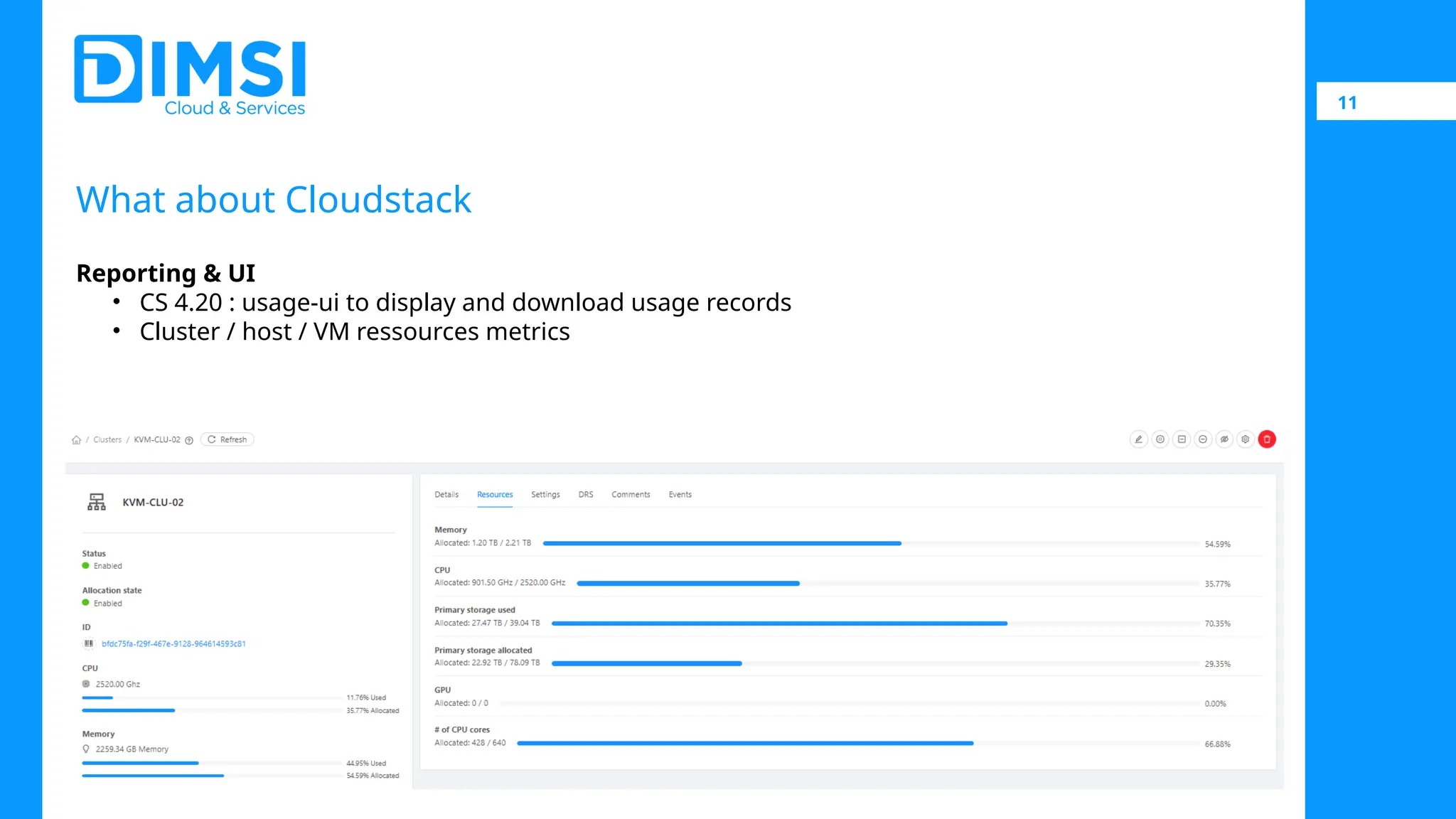Open the gear settings action icon
The width and height of the screenshot is (1456, 819).
coord(1246,439)
